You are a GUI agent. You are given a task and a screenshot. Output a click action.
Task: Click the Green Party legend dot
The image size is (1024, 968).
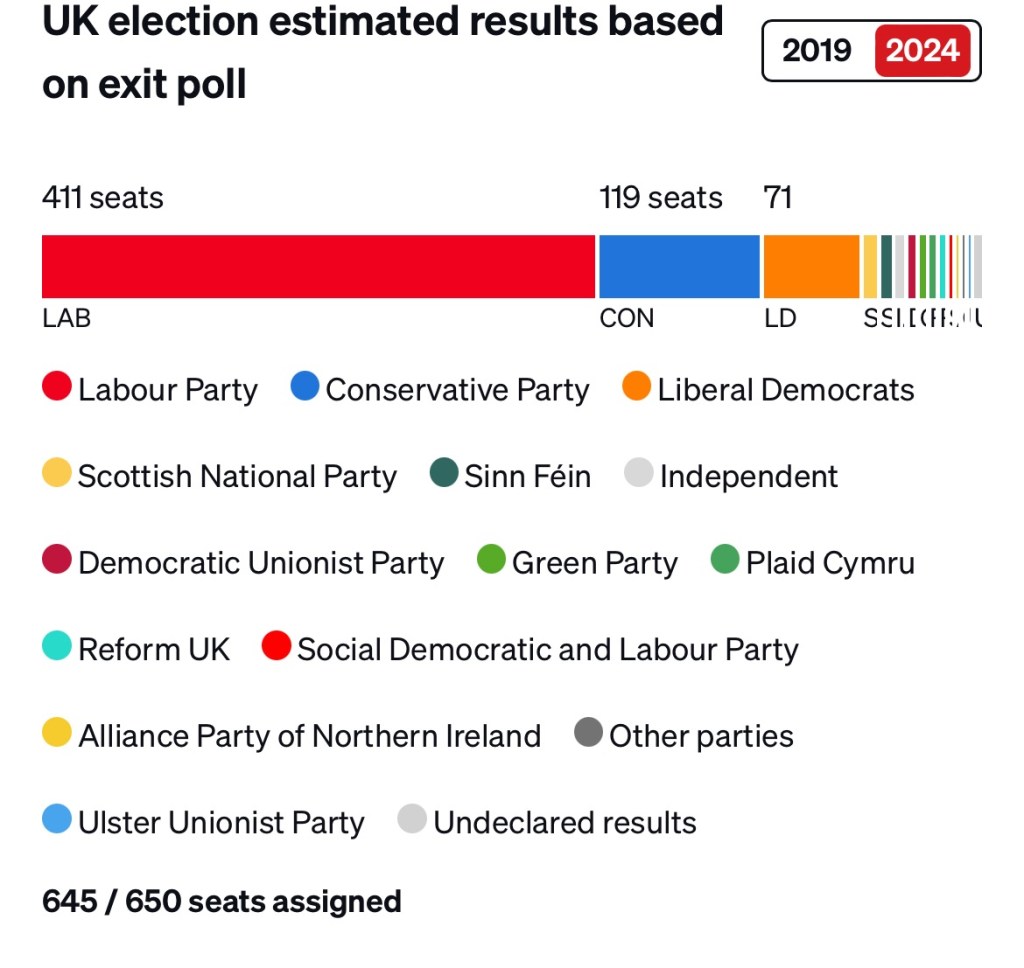(x=491, y=561)
